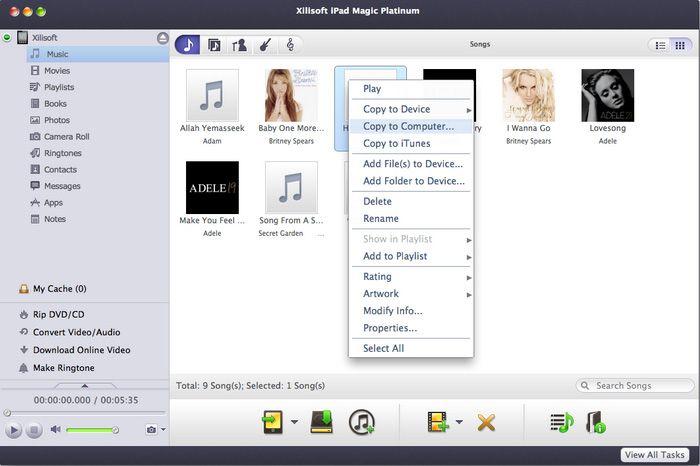This screenshot has height=466, width=700.
Task: Click the Add to Playlist toolbar icon
Action: pos(562,422)
